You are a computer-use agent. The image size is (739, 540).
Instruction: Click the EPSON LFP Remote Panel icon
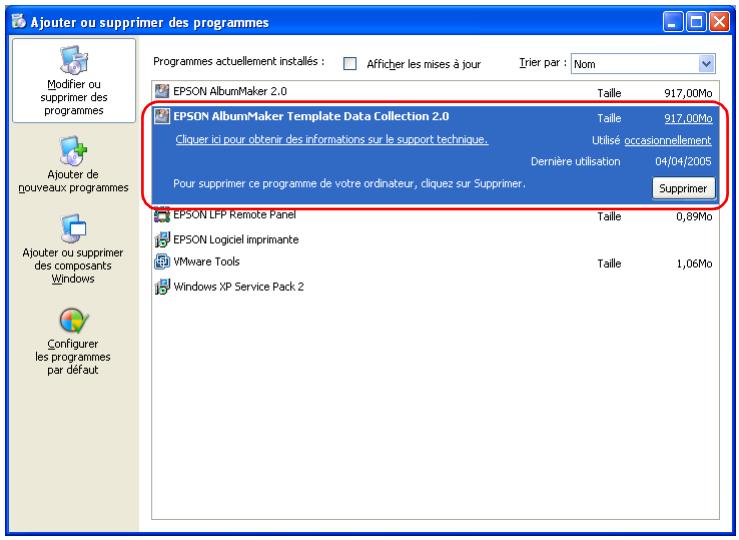coord(162,215)
